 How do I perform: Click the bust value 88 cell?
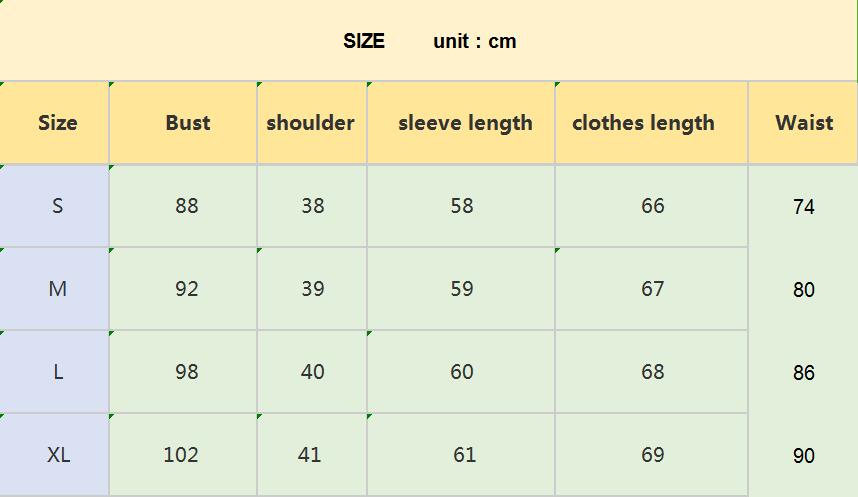tap(186, 206)
